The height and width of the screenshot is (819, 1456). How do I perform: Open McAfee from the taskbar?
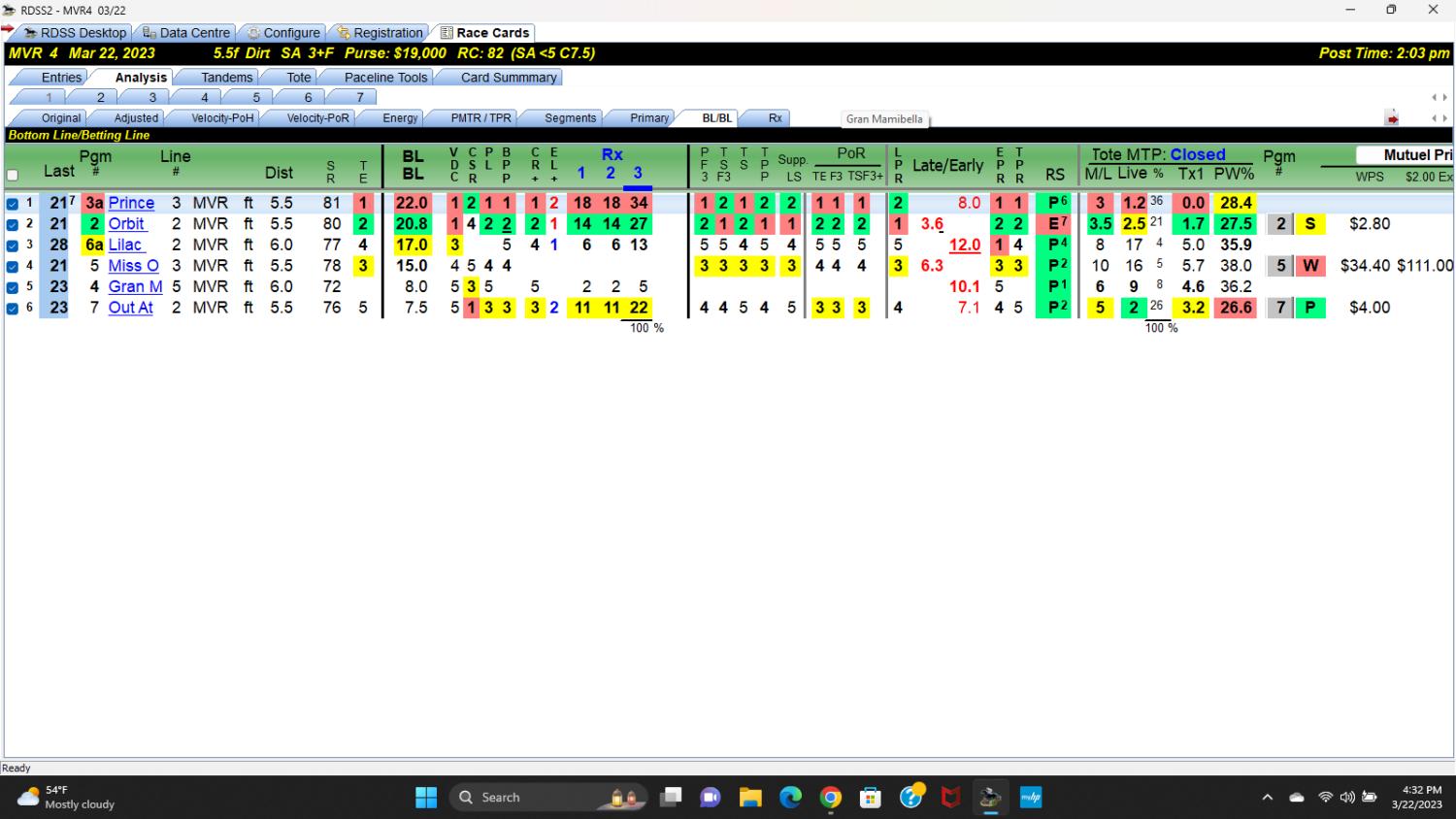coord(951,798)
